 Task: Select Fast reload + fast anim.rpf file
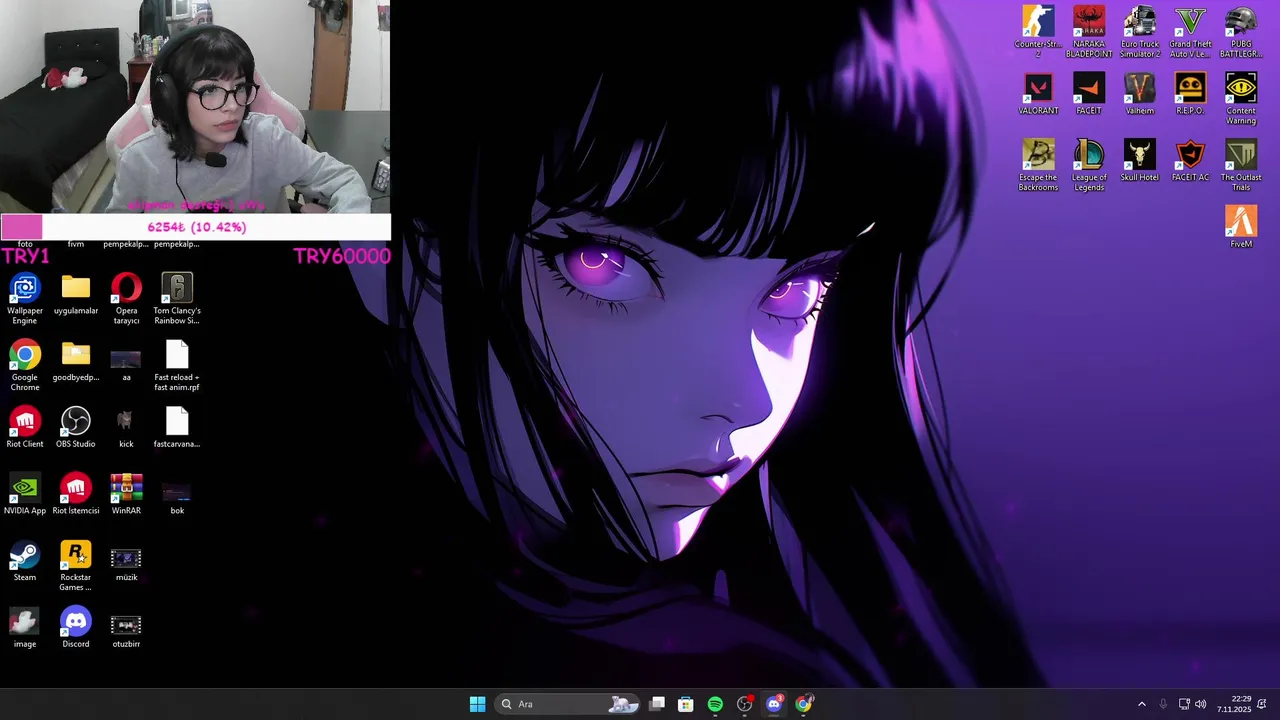(177, 366)
